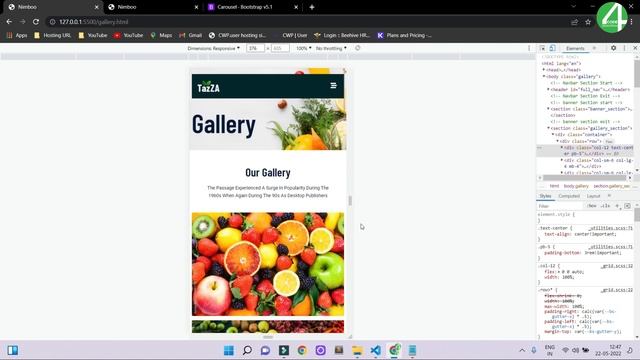Screen dimensions: 640x360
Task: Open the CWP | User bookmark
Action: 294,36
